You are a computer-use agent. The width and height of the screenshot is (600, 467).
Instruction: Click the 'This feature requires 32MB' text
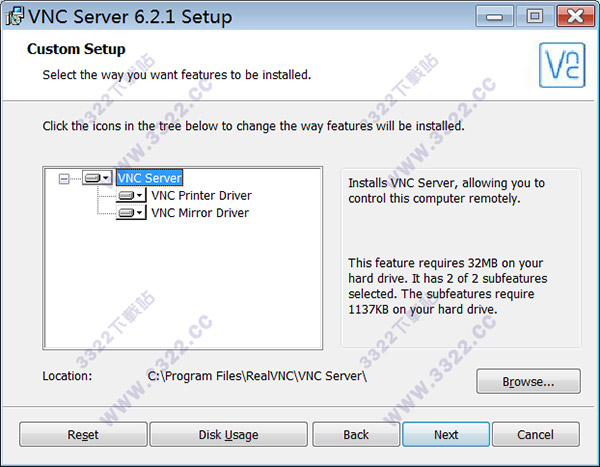click(x=448, y=286)
